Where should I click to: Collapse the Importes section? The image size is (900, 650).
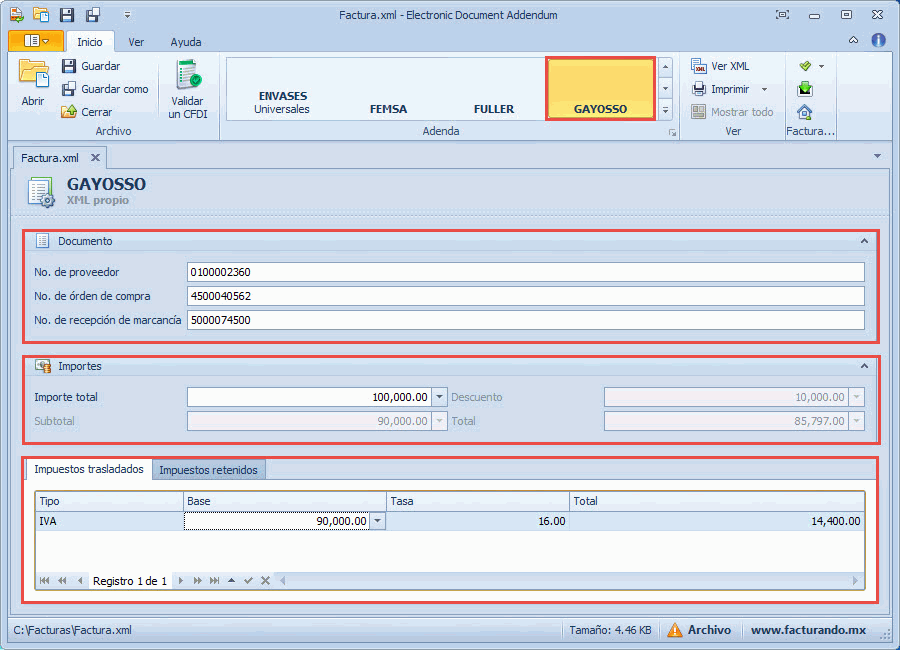coord(864,366)
